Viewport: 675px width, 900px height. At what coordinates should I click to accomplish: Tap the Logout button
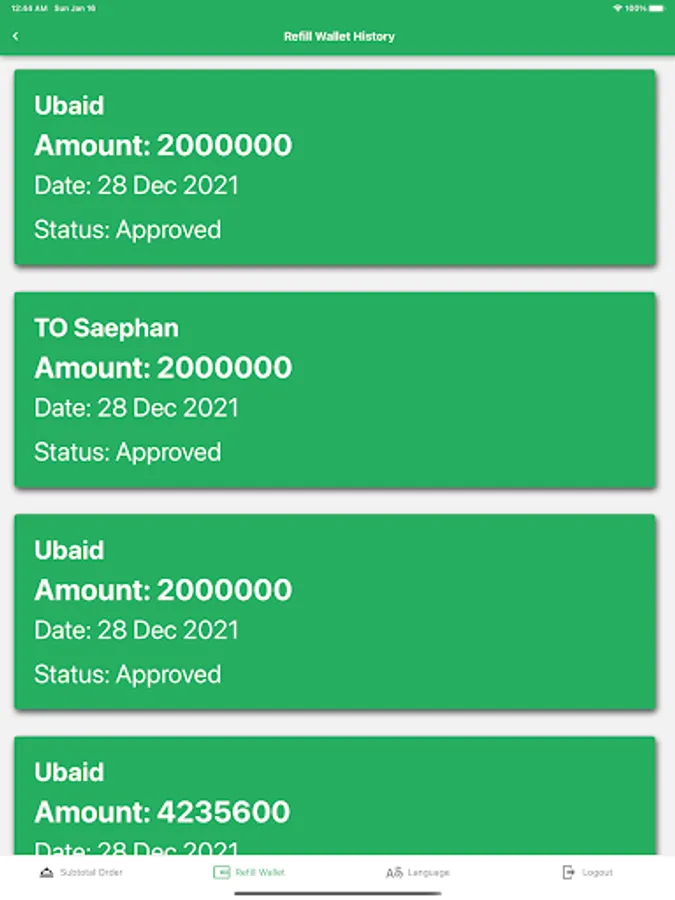point(587,872)
